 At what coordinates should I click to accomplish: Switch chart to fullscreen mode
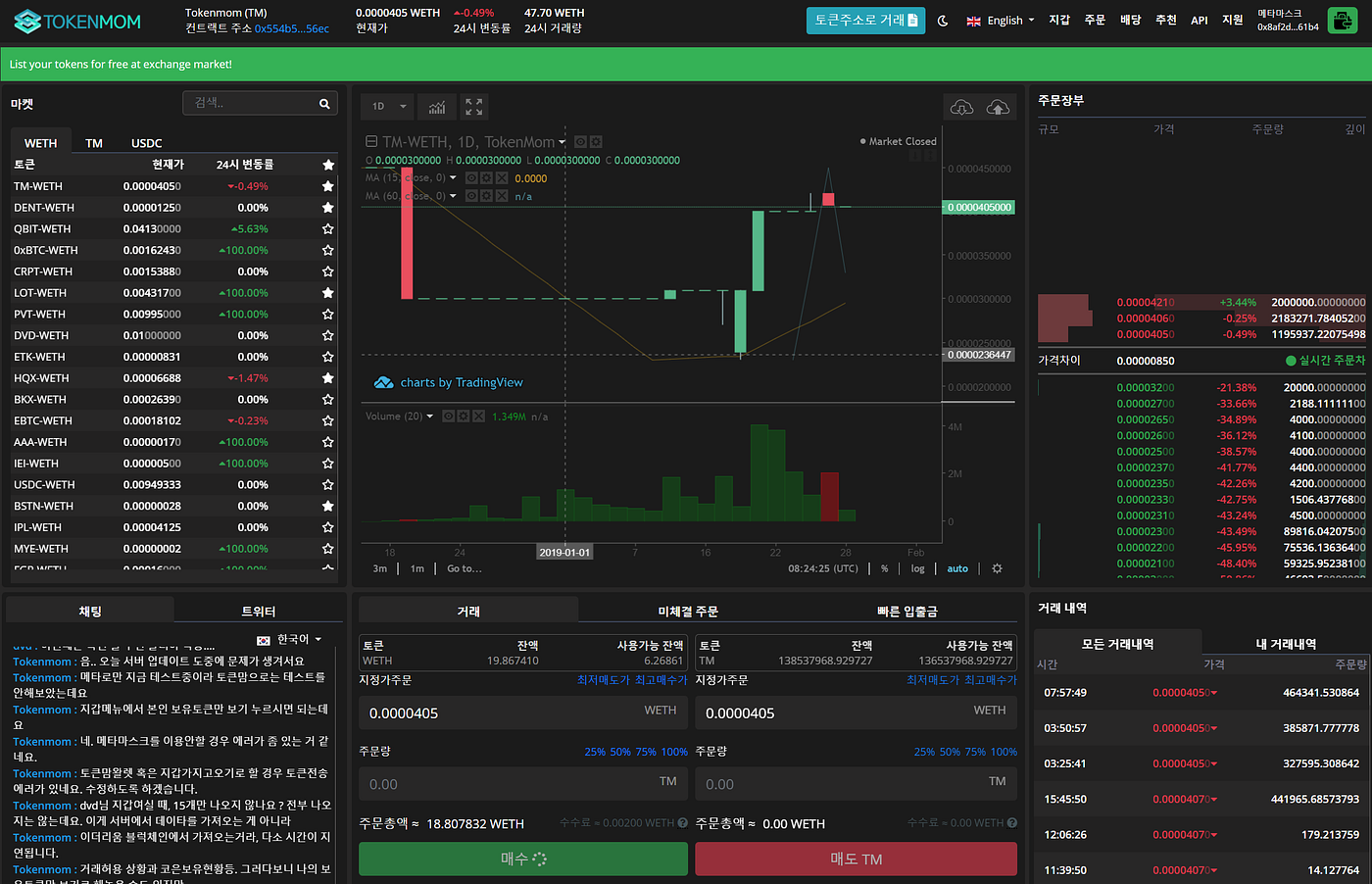pos(474,106)
